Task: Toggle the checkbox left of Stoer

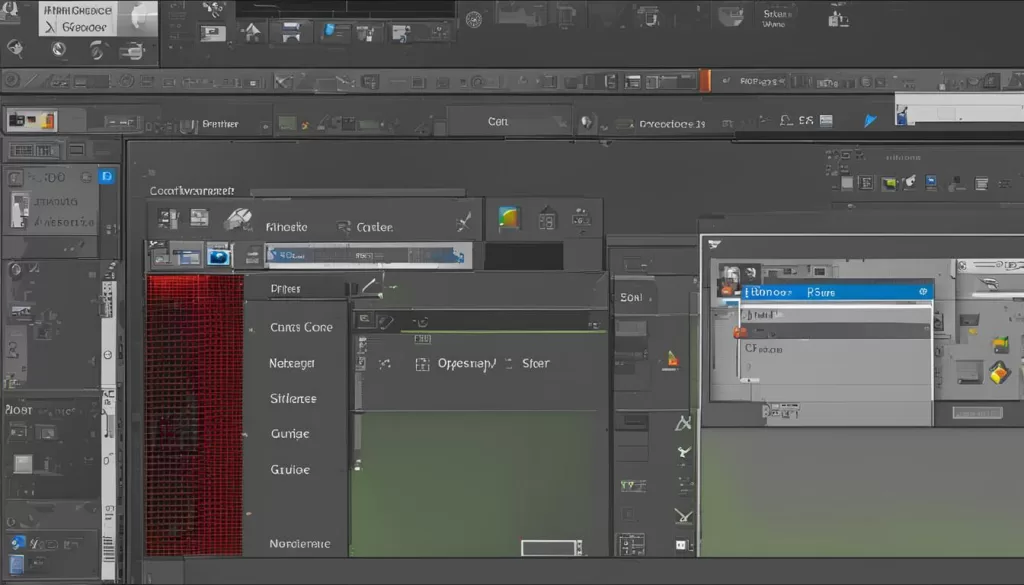Action: click(509, 364)
